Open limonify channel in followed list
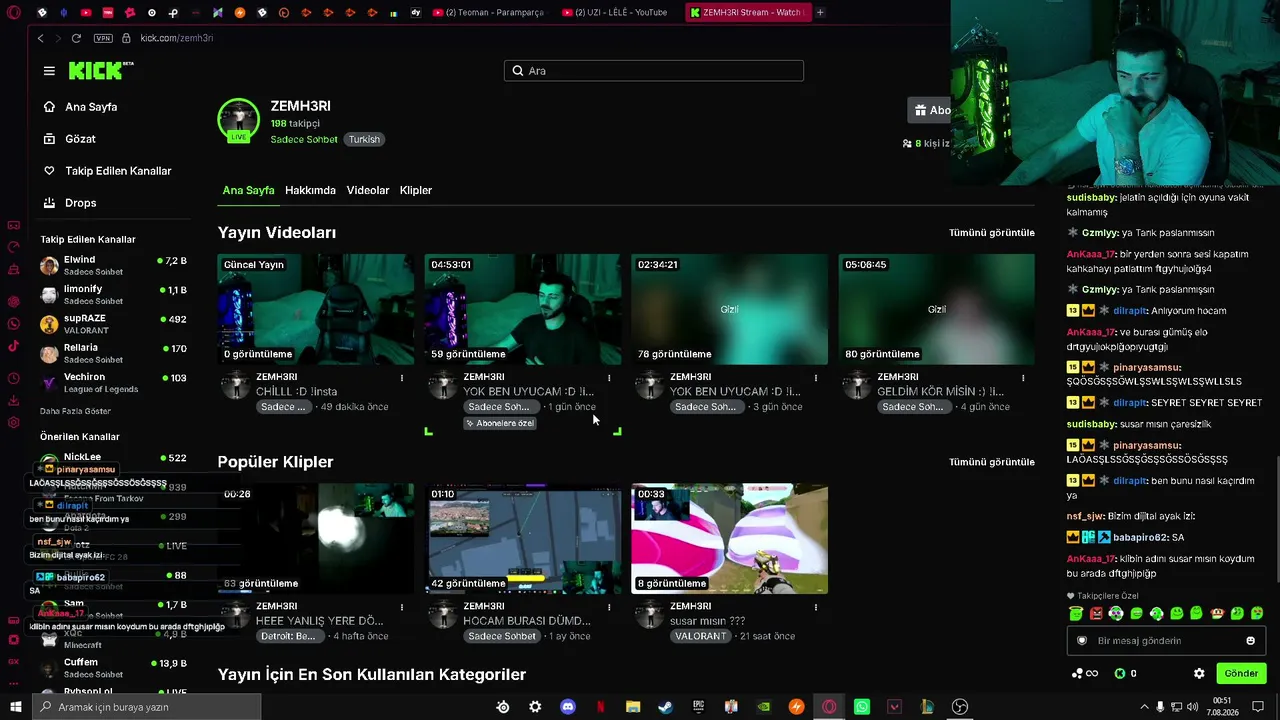Screen dimensions: 1280x720 tap(113, 294)
